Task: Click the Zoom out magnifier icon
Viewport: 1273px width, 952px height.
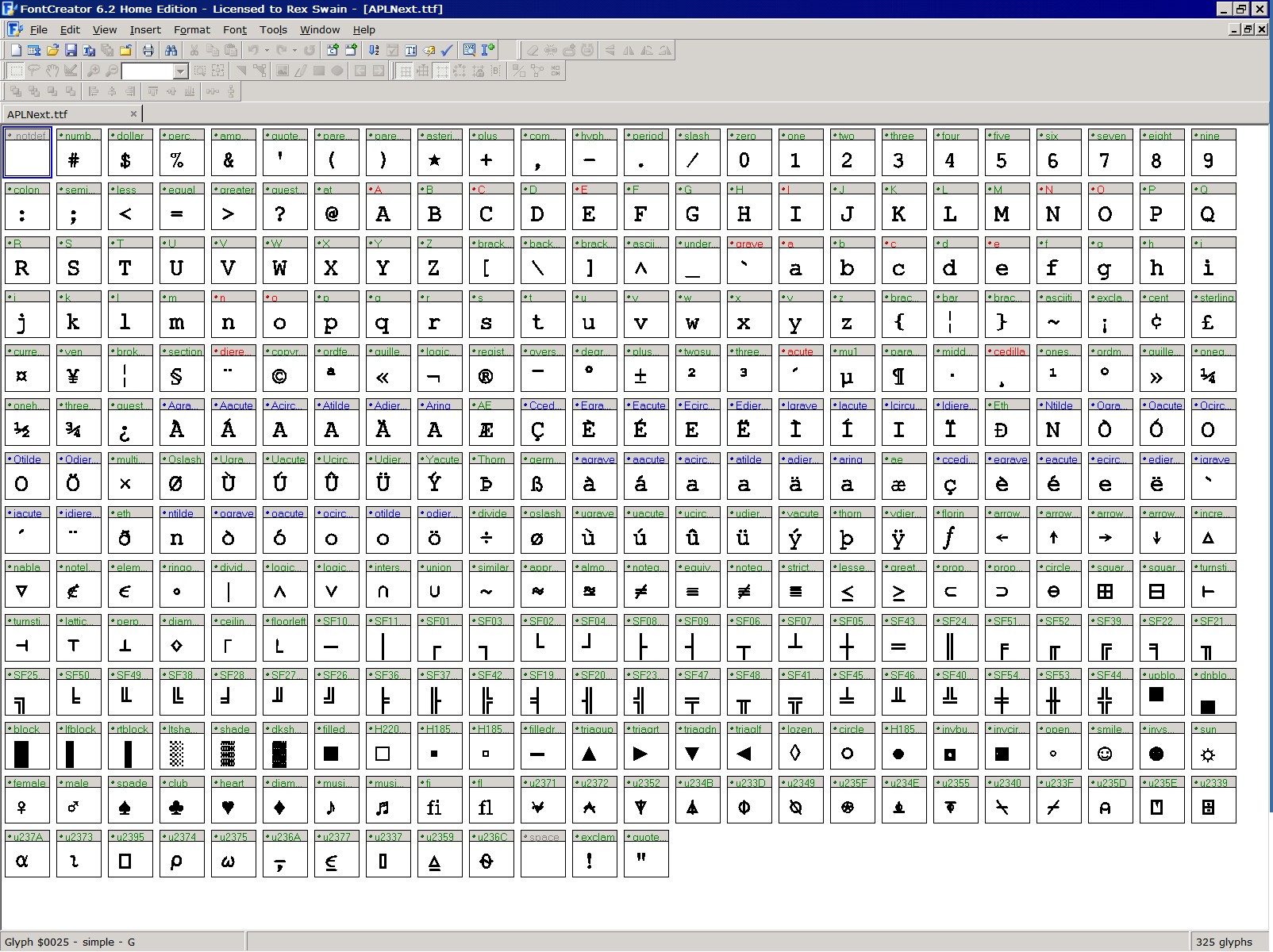Action: pos(112,71)
